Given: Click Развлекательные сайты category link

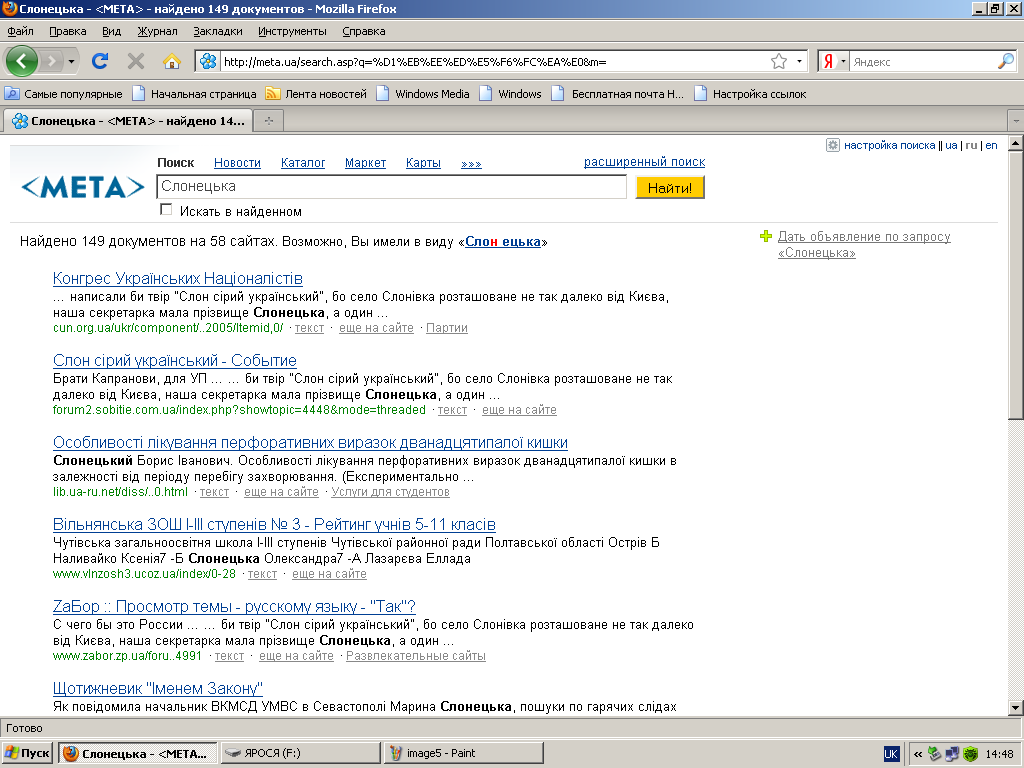Looking at the screenshot, I should pos(416,656).
